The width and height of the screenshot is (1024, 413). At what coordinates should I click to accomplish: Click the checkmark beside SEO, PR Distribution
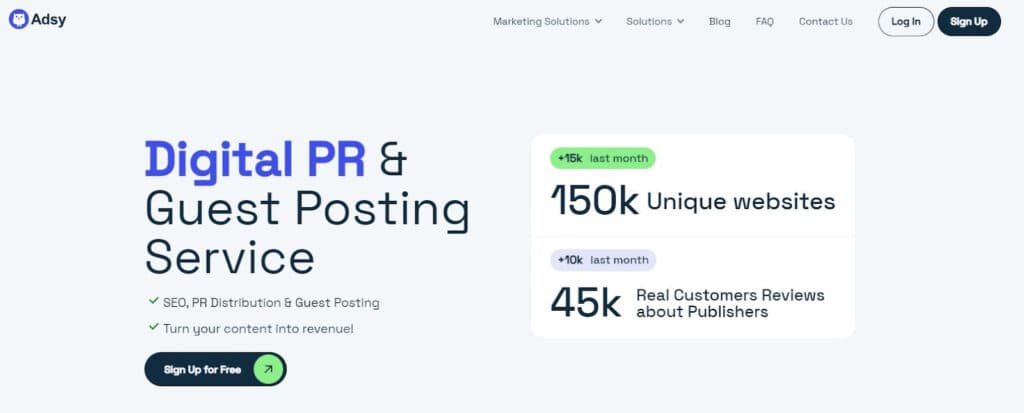point(153,301)
